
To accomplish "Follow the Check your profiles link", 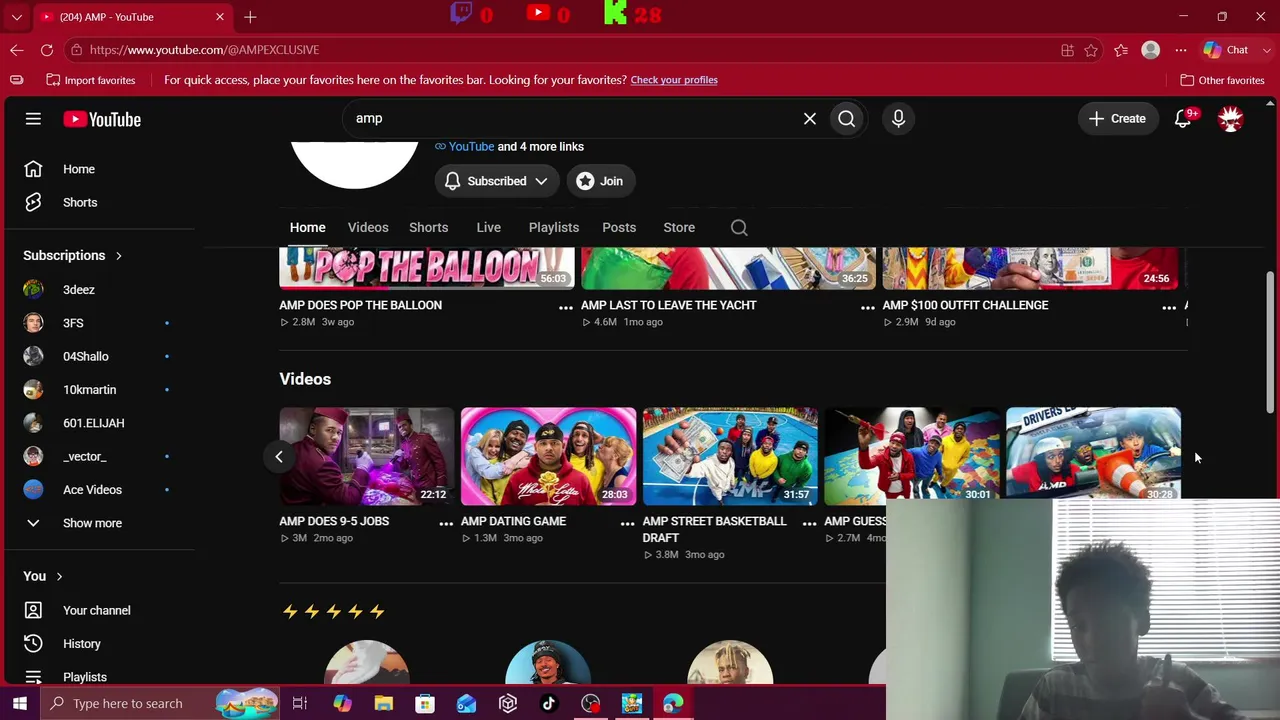I will [674, 80].
